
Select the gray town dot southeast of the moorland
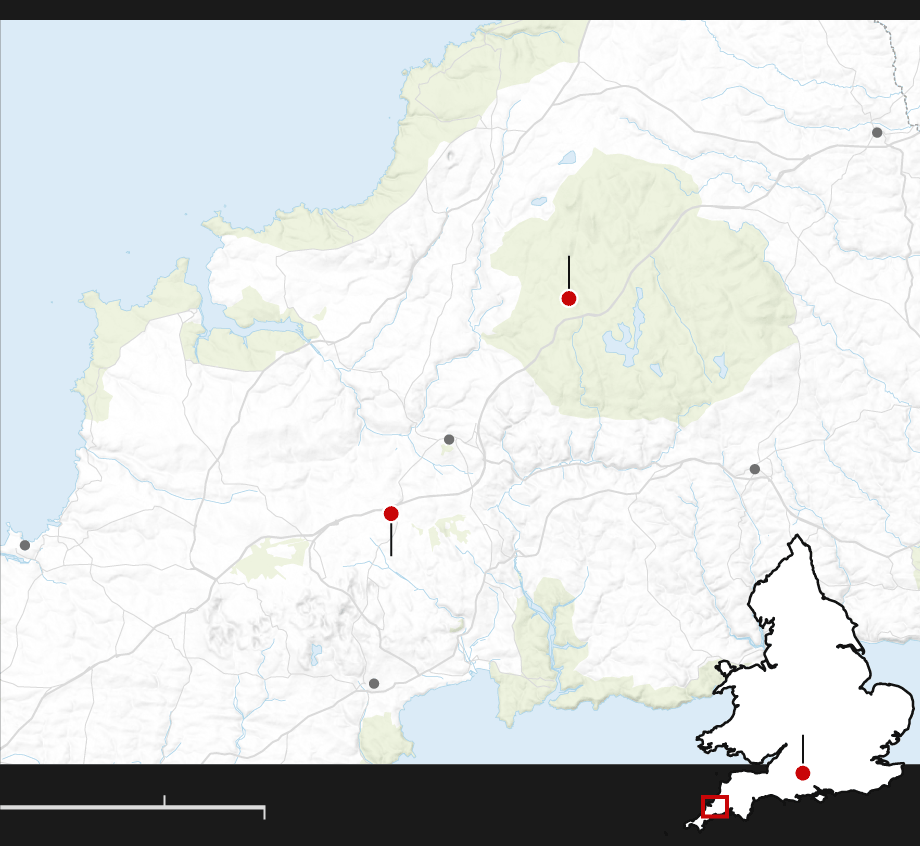point(755,469)
